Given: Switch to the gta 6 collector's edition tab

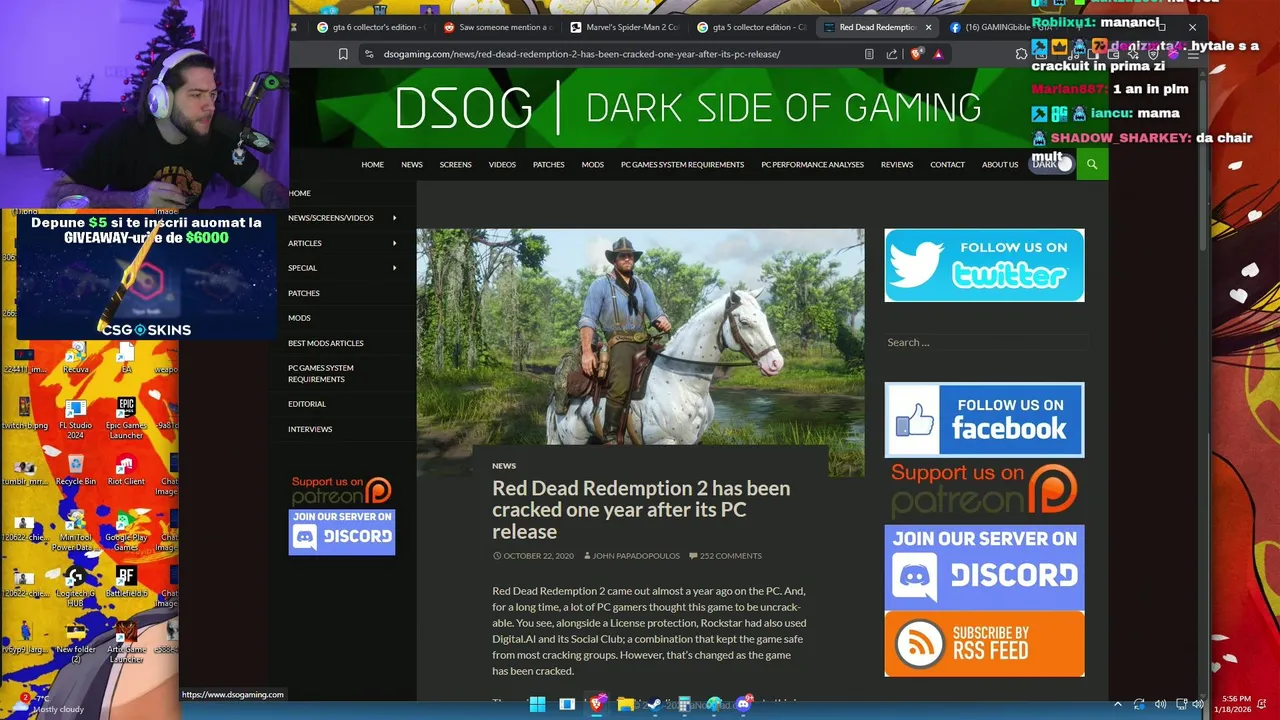Looking at the screenshot, I should click(371, 27).
